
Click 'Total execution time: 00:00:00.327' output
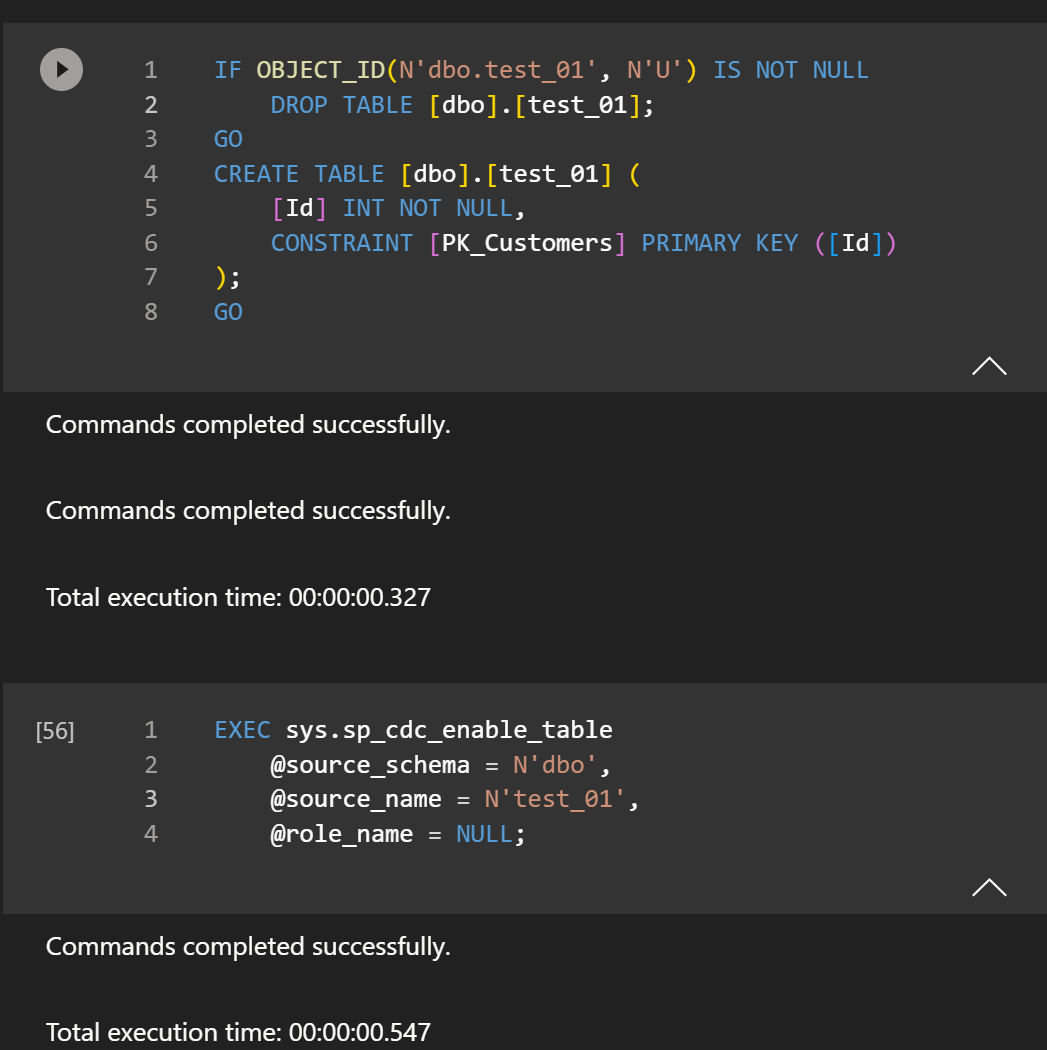[x=238, y=597]
